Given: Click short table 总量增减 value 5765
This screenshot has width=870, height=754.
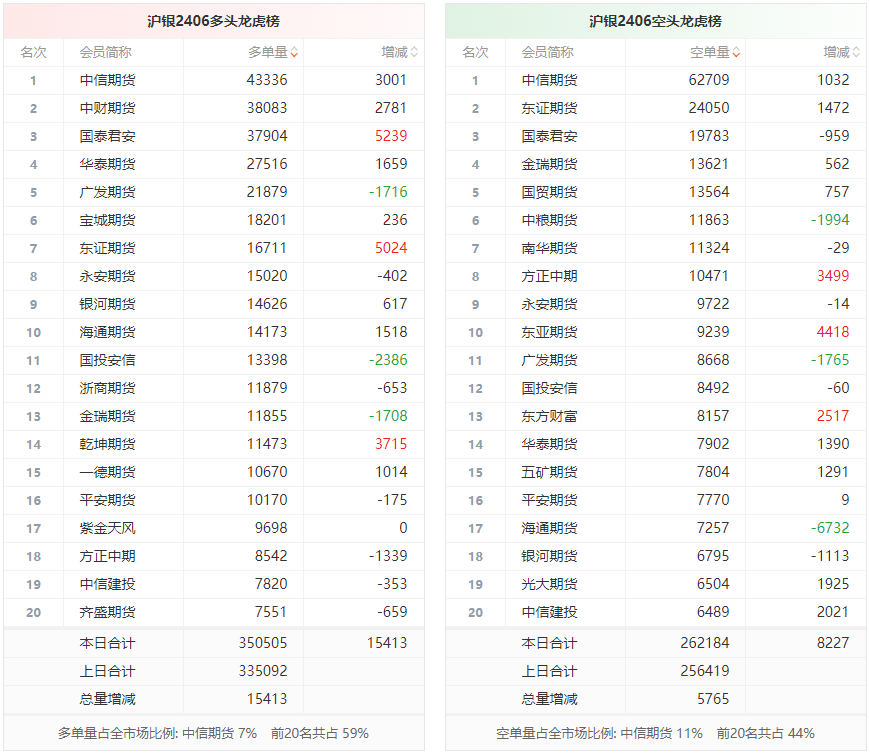Looking at the screenshot, I should coord(713,699).
